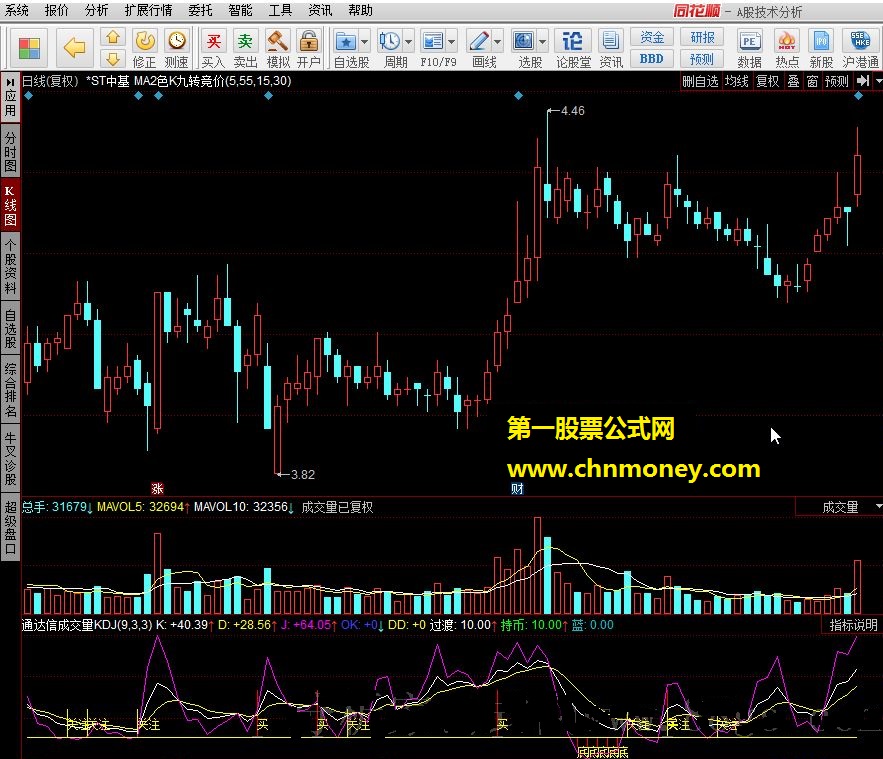Click the arrow-to-bar icon beside chart 预测
The height and width of the screenshot is (759, 883).
[x=862, y=81]
